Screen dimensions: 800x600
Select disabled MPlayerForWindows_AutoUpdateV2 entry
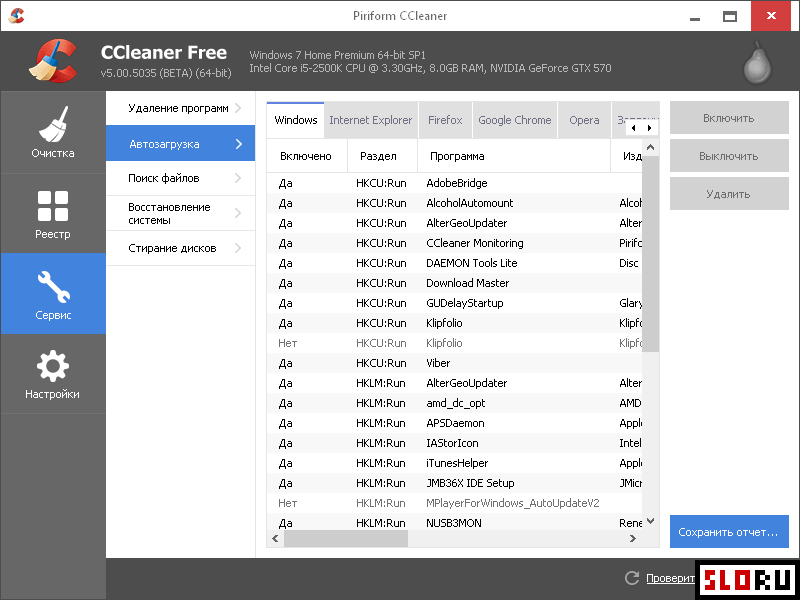coord(455,503)
